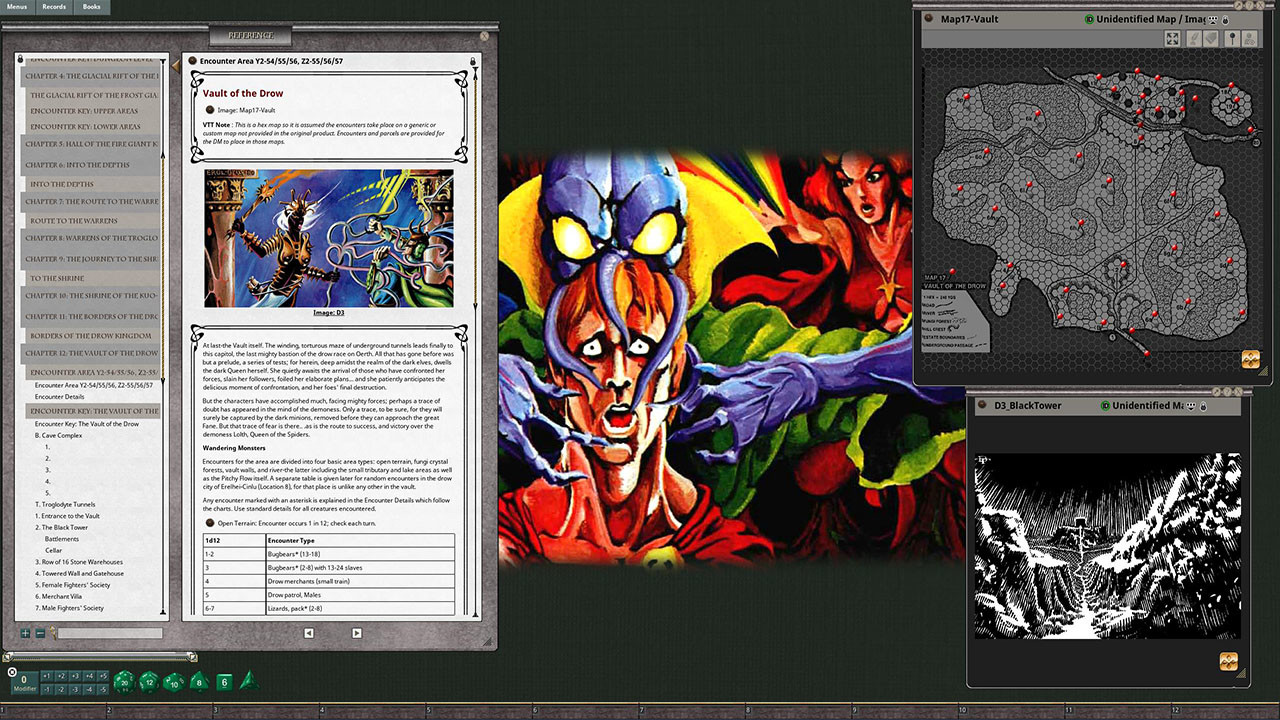Select the drawing tool on the Map17-Vault toolbar
This screenshot has width=1280, height=720.
(1194, 38)
